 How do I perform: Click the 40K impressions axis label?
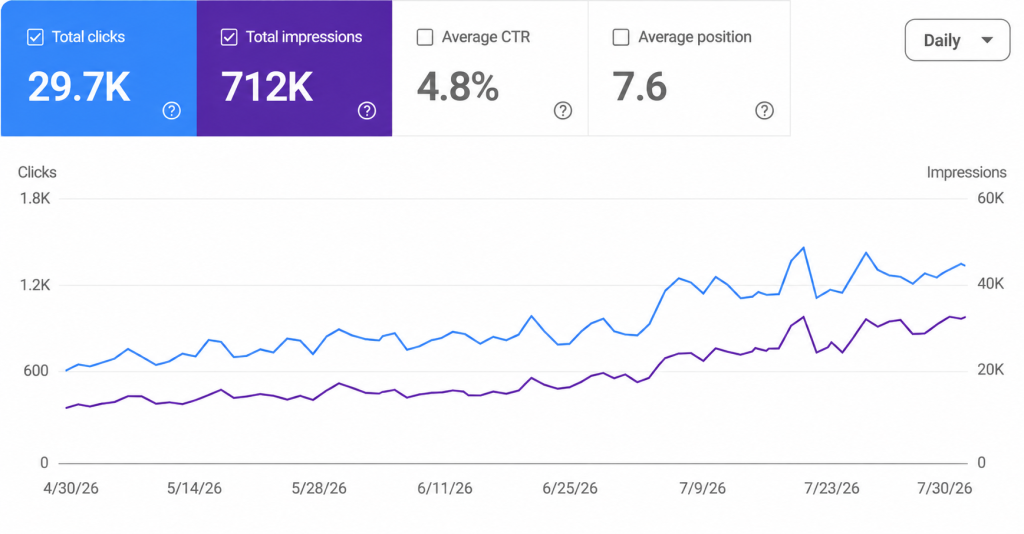[991, 284]
